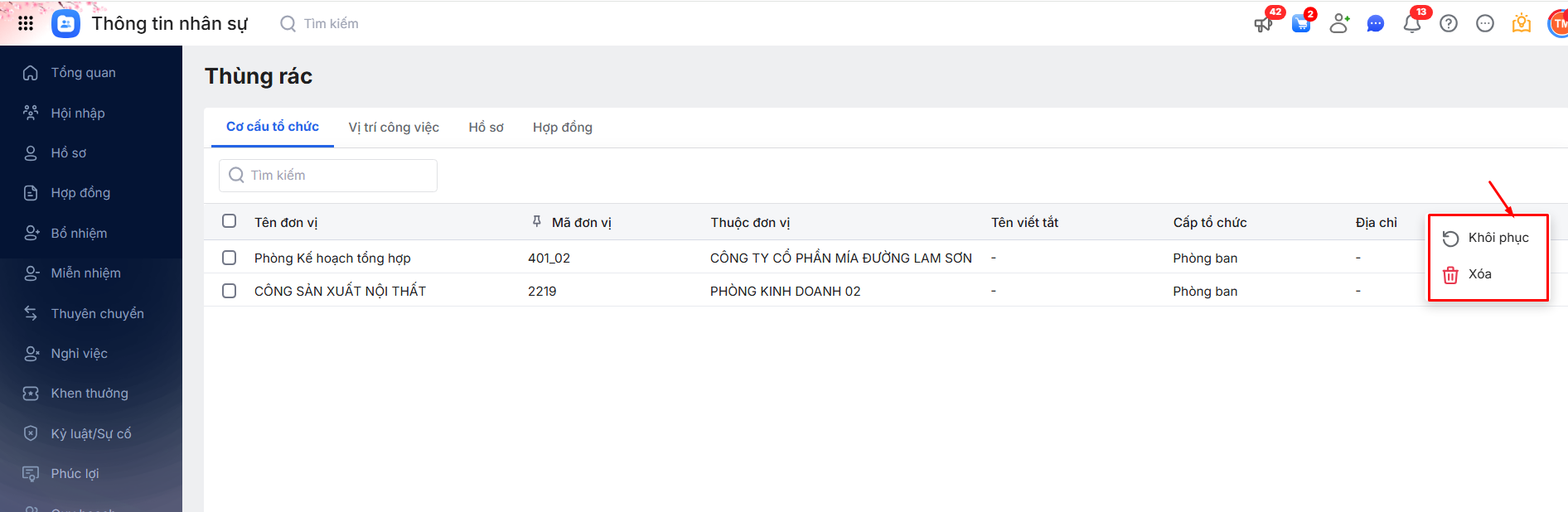The image size is (1568, 512).
Task: Click the restore icon beside Khôi phục
Action: point(1450,239)
